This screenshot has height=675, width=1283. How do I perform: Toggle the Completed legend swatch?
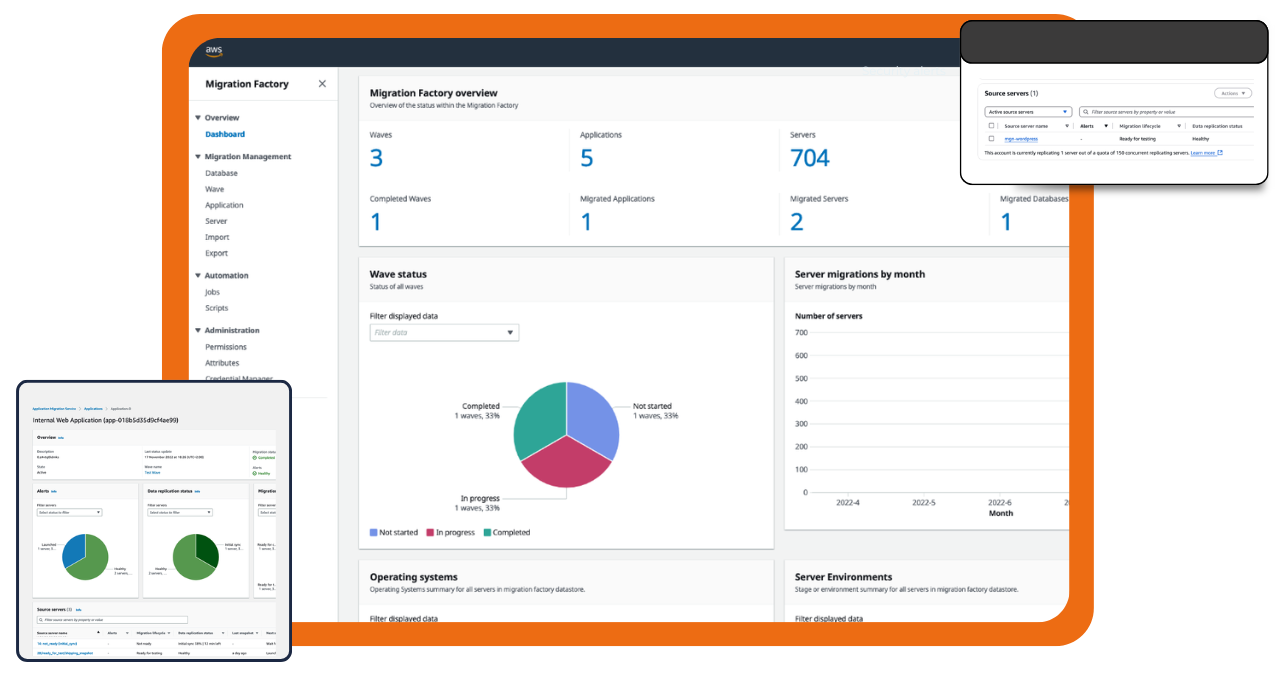[487, 533]
